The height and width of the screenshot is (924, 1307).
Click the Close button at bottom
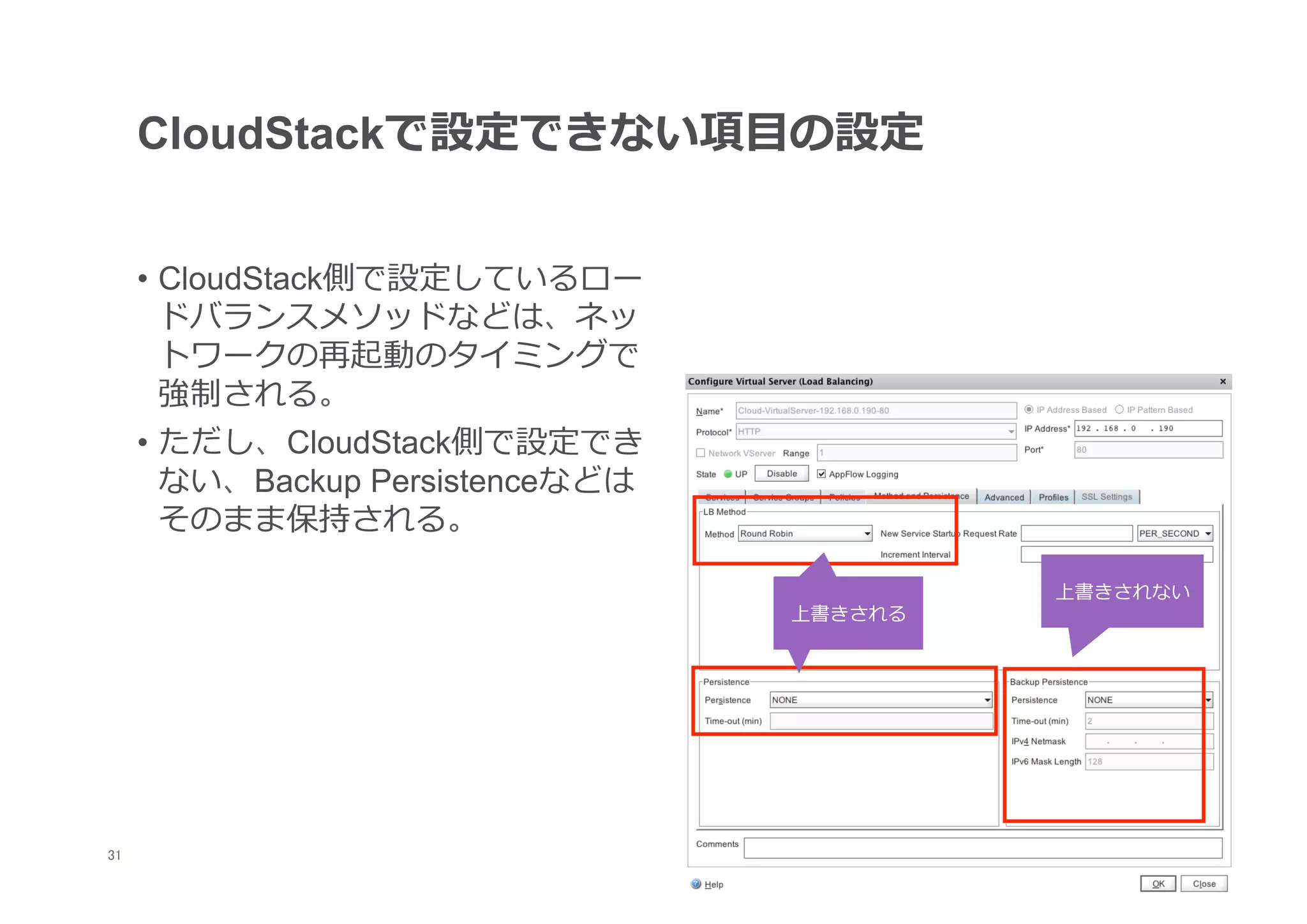click(x=1204, y=884)
